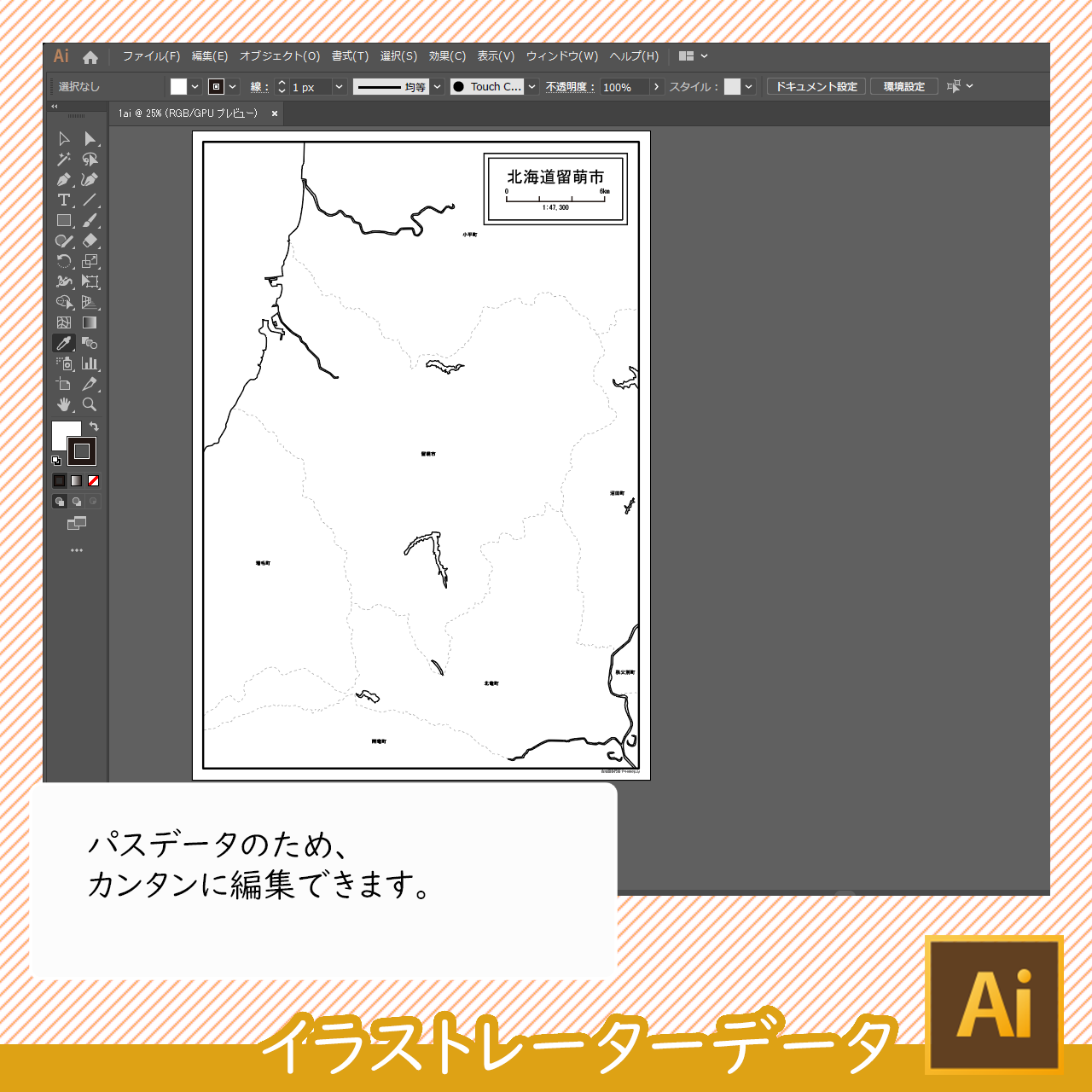Open Edit Toolbar three-dots button
This screenshot has height=1092, width=1092.
tap(77, 550)
